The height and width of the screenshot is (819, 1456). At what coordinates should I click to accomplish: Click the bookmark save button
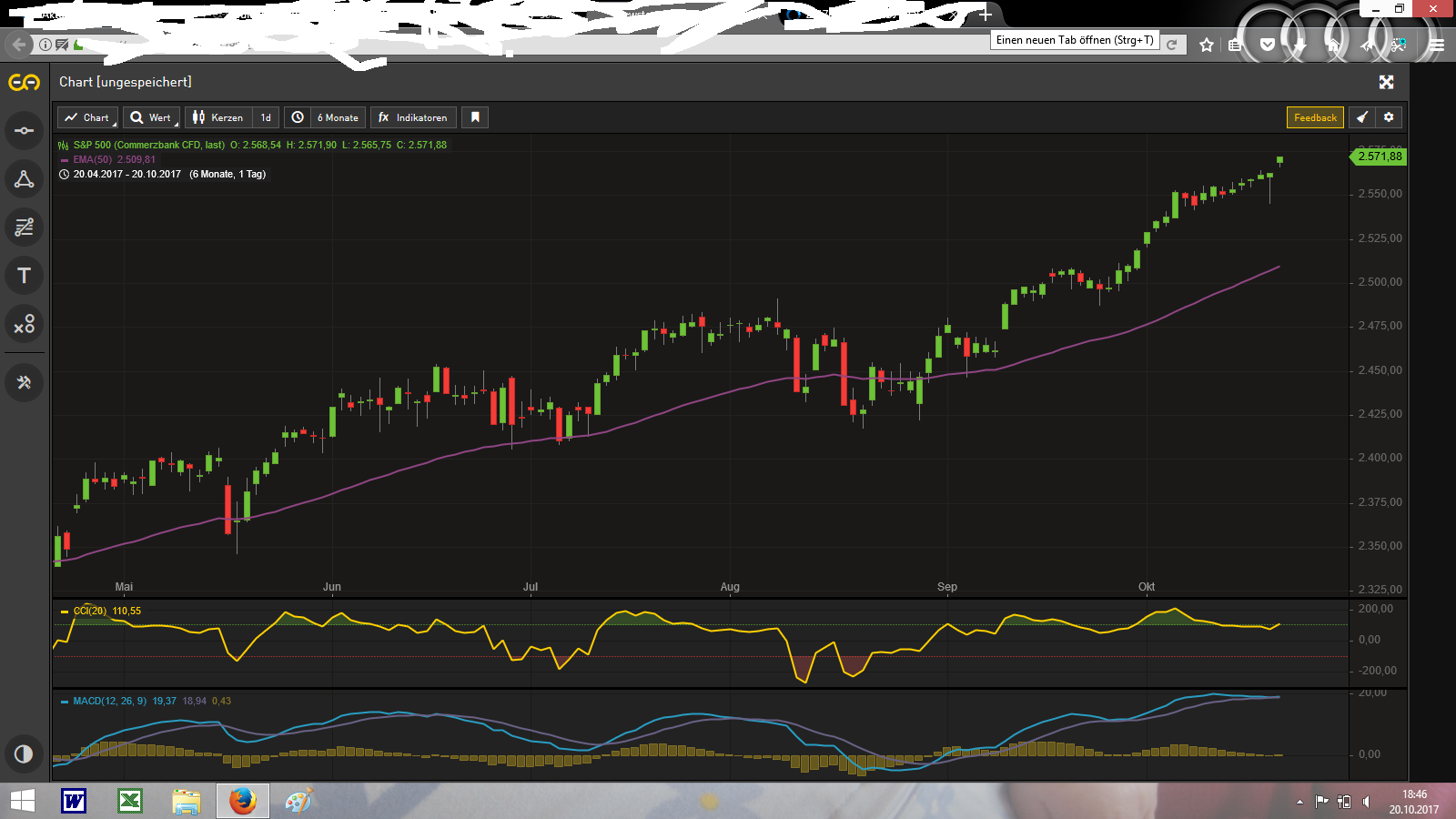475,117
